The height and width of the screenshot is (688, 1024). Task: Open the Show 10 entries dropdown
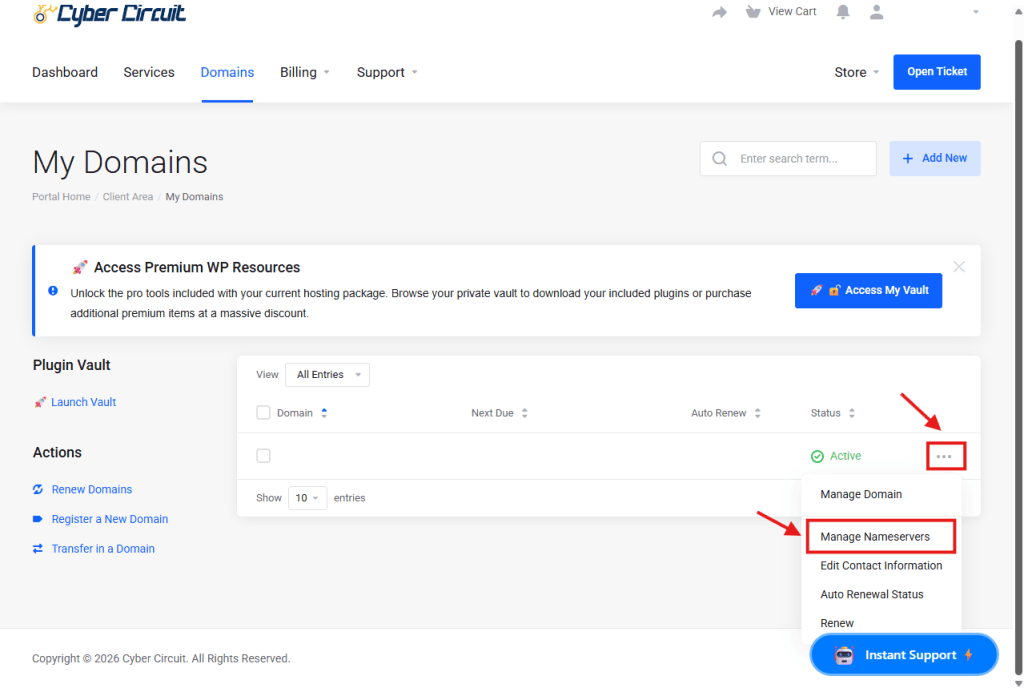307,498
